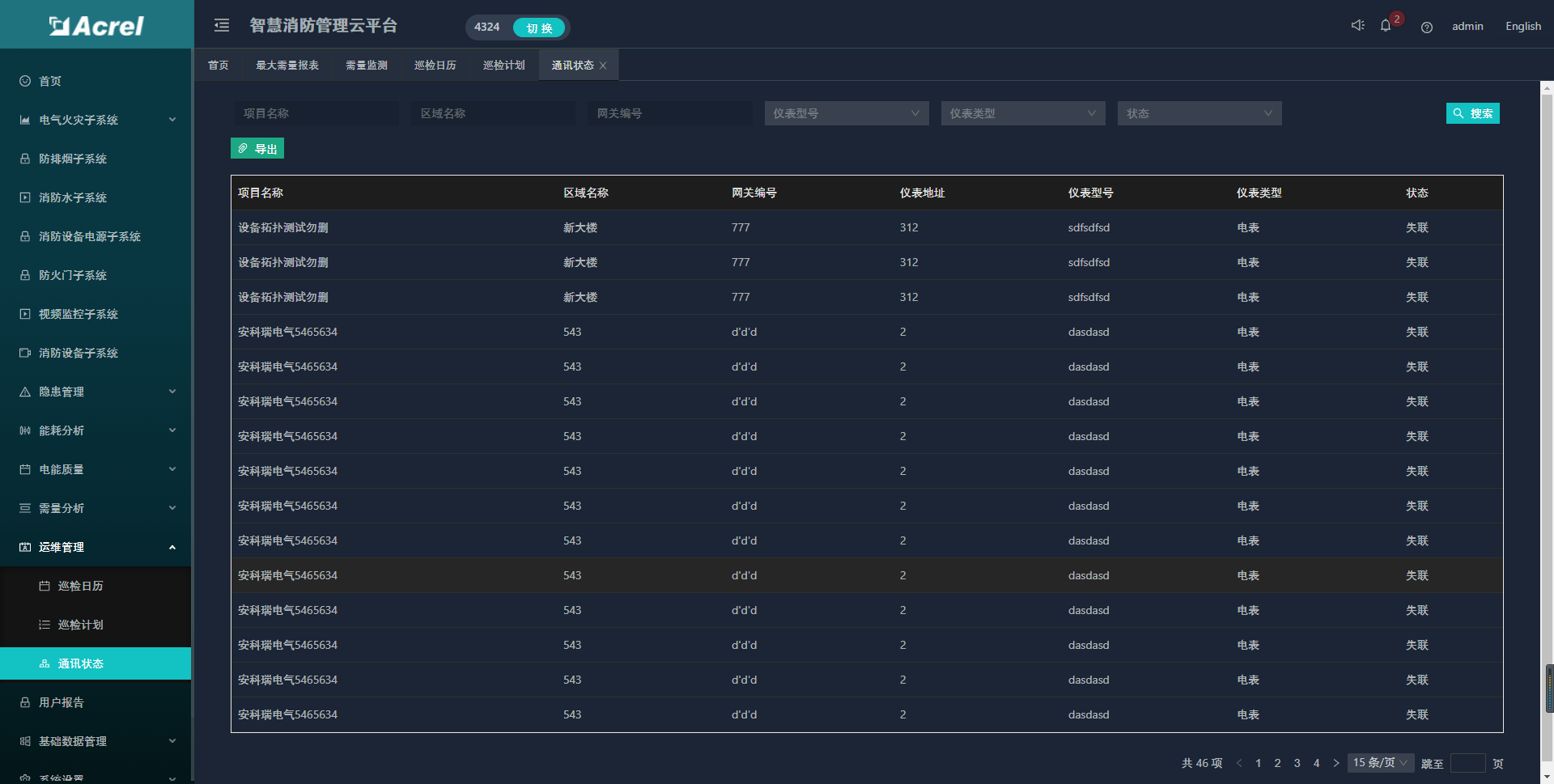This screenshot has height=784, width=1554.
Task: Click the 巡检计划 list icon in sidebar
Action: coord(45,625)
